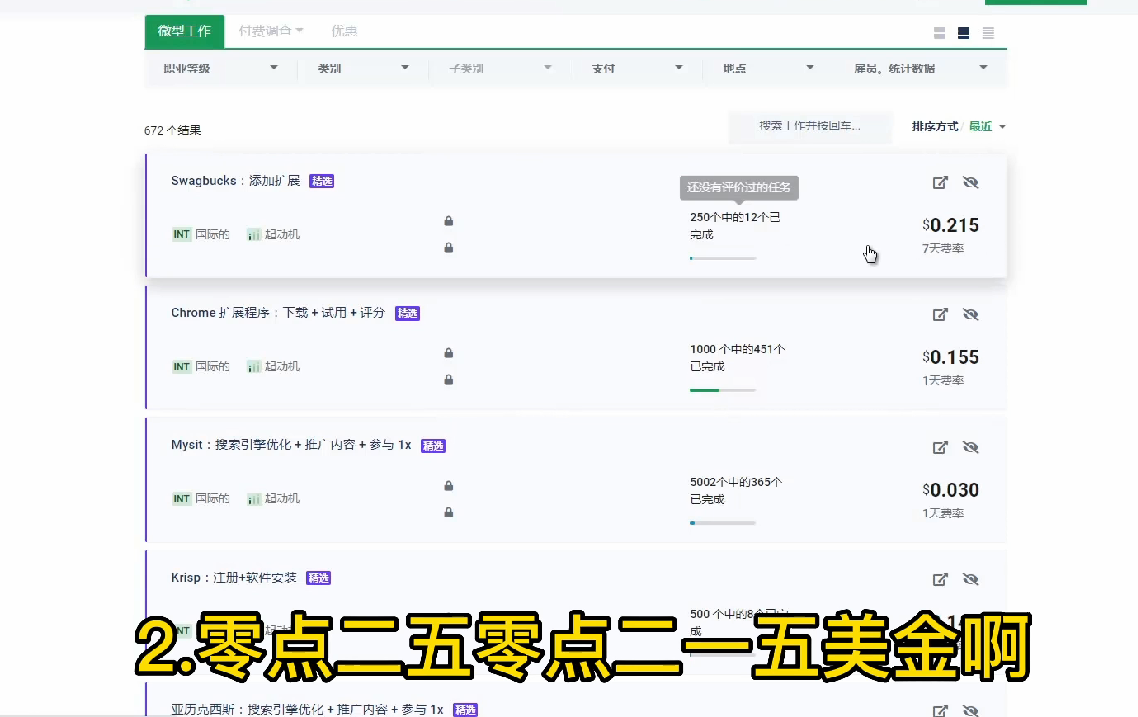Image resolution: width=1138 pixels, height=717 pixels.
Task: Select the green 微型工作 tab
Action: tap(184, 31)
